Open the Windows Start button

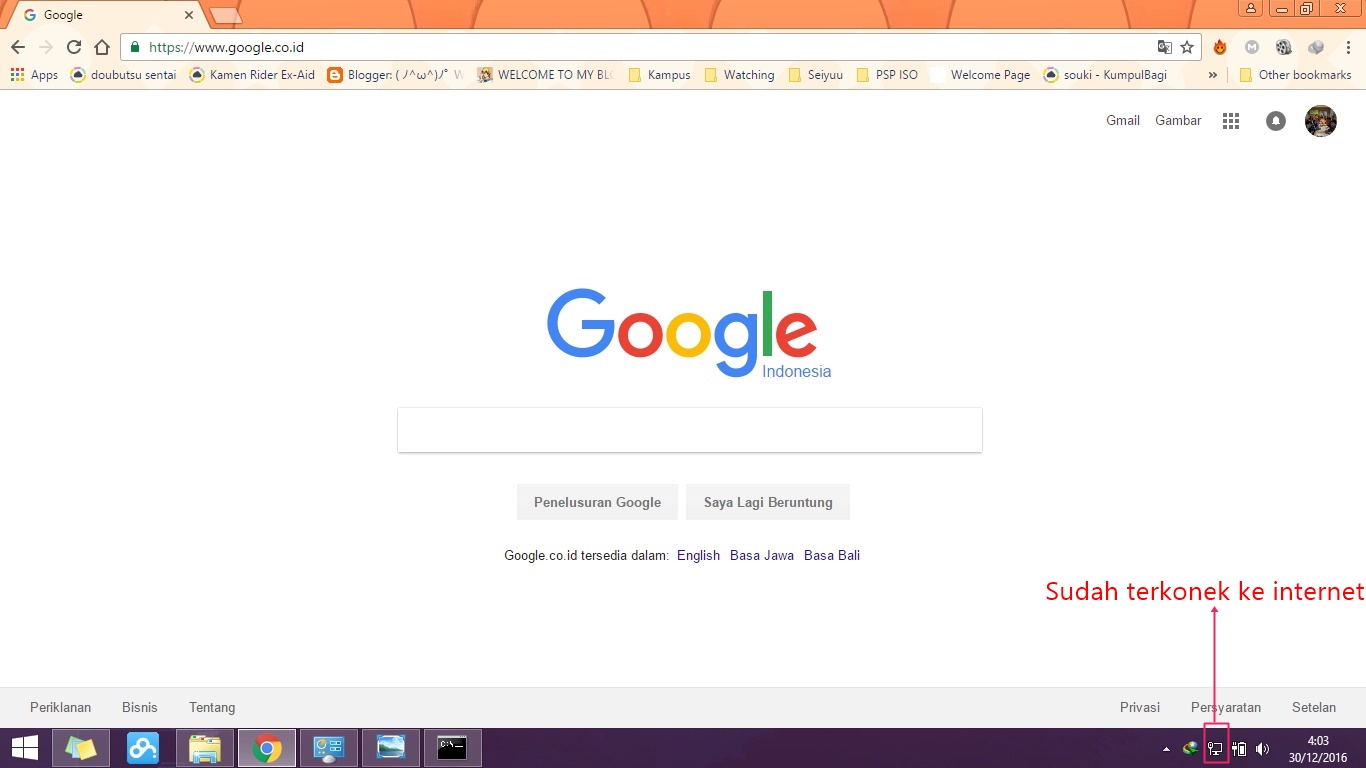[x=24, y=748]
